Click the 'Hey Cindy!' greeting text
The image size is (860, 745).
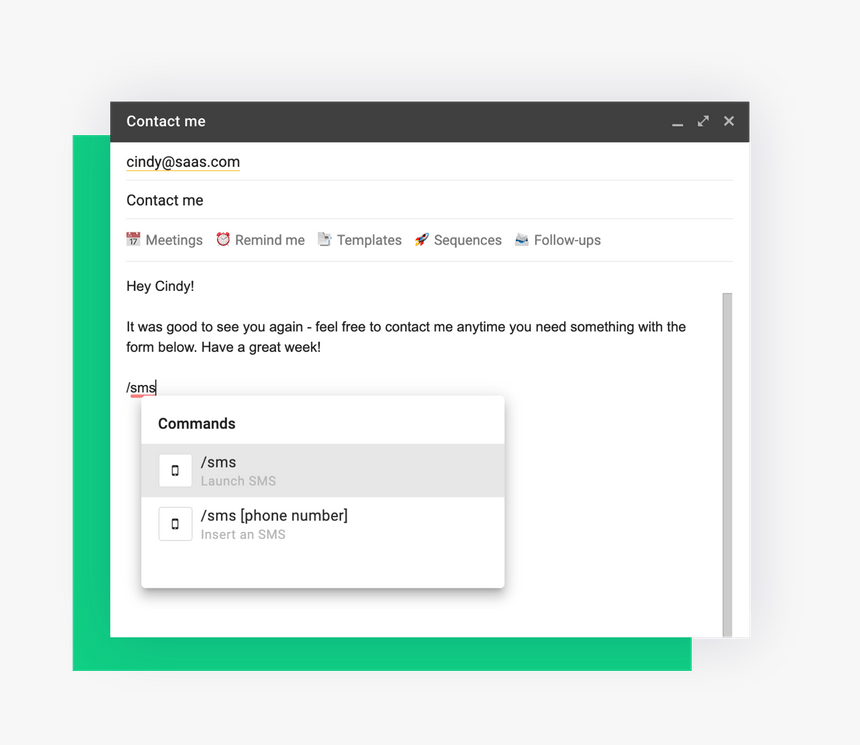click(x=160, y=286)
